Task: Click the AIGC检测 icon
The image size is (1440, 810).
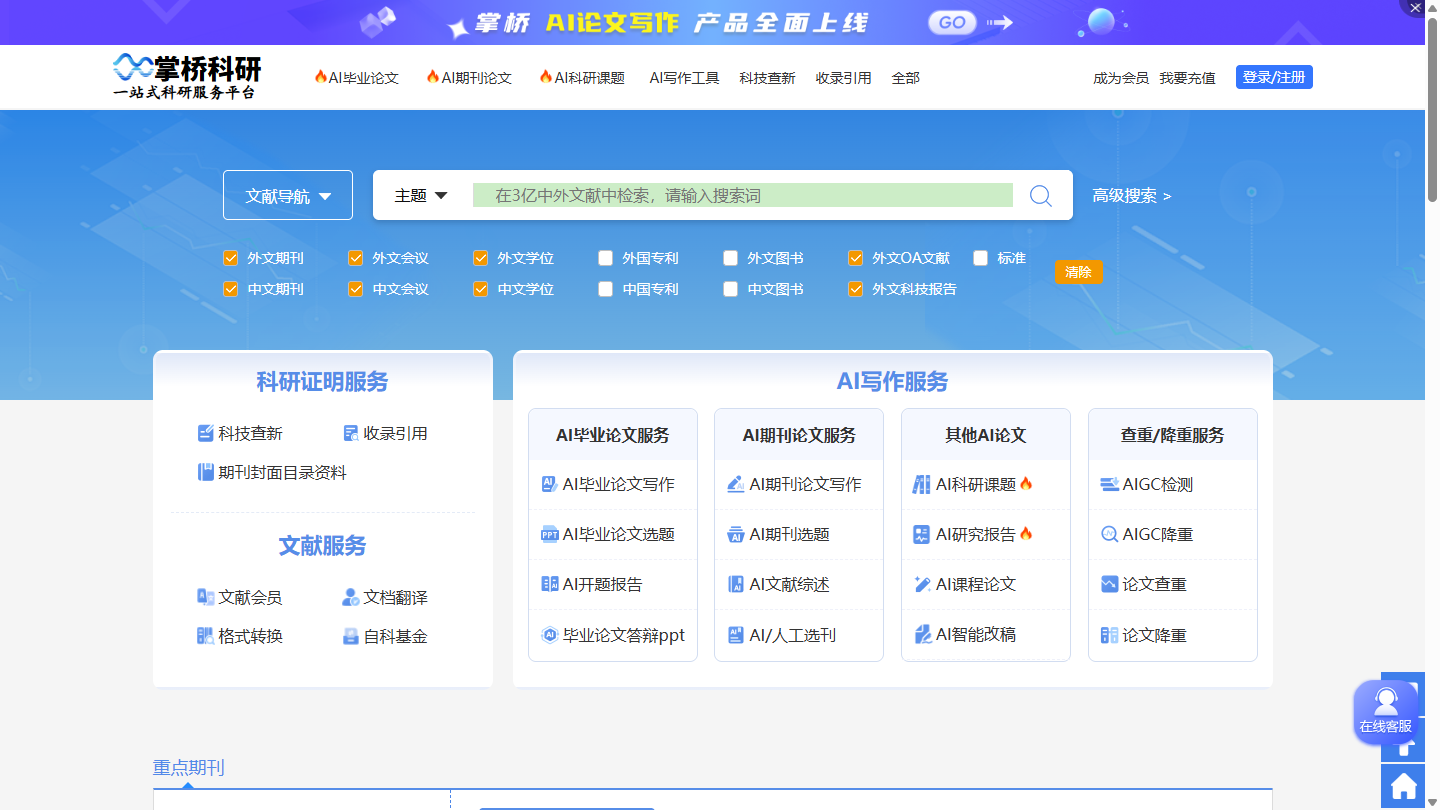Action: tap(1109, 484)
